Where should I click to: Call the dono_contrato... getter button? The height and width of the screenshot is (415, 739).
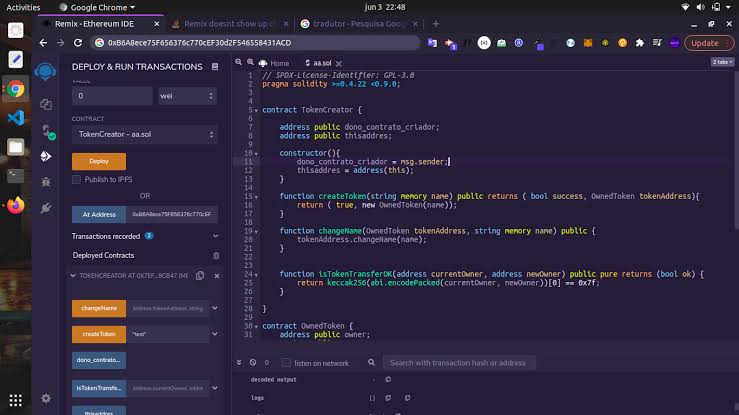click(x=99, y=360)
